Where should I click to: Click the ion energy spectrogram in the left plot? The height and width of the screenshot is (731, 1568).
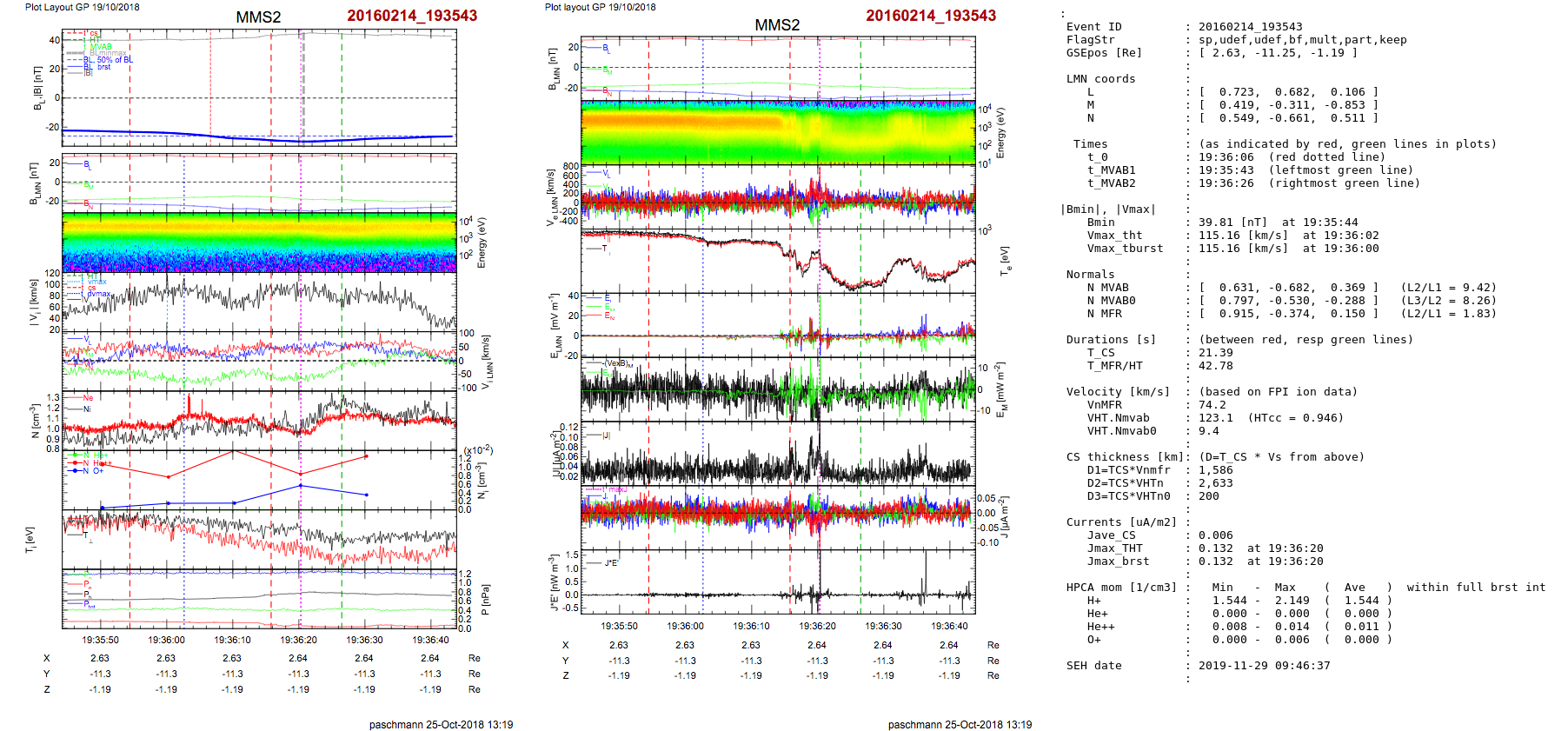coord(259,242)
